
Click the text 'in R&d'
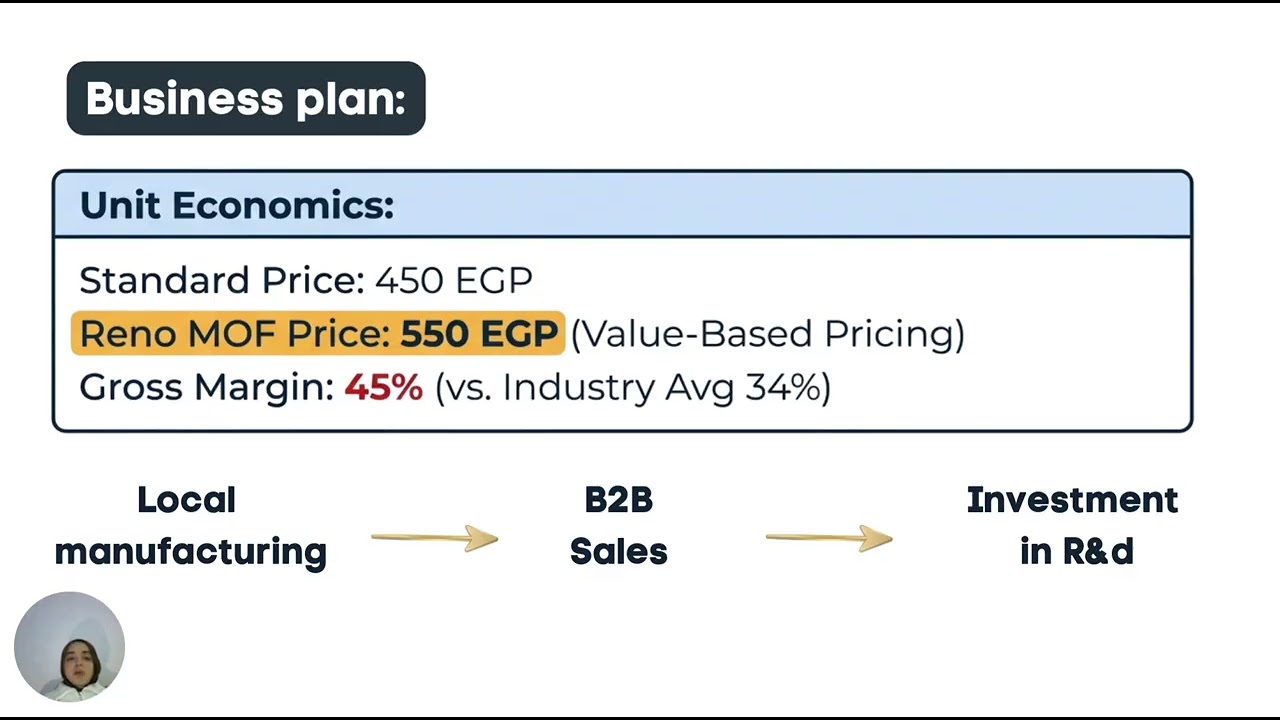point(1076,552)
